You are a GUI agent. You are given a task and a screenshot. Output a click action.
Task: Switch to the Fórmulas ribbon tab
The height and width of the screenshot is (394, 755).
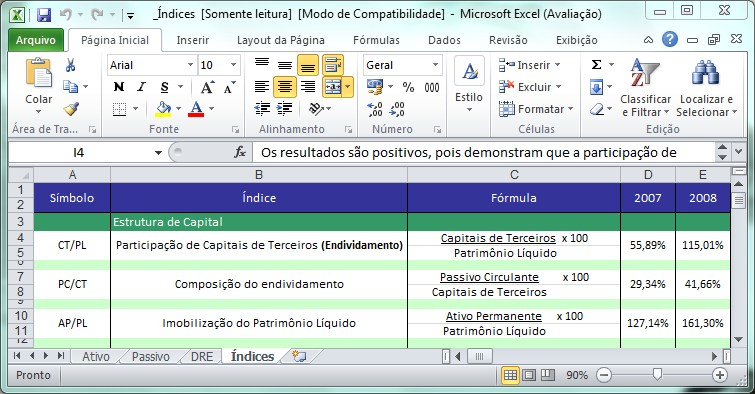[376, 40]
